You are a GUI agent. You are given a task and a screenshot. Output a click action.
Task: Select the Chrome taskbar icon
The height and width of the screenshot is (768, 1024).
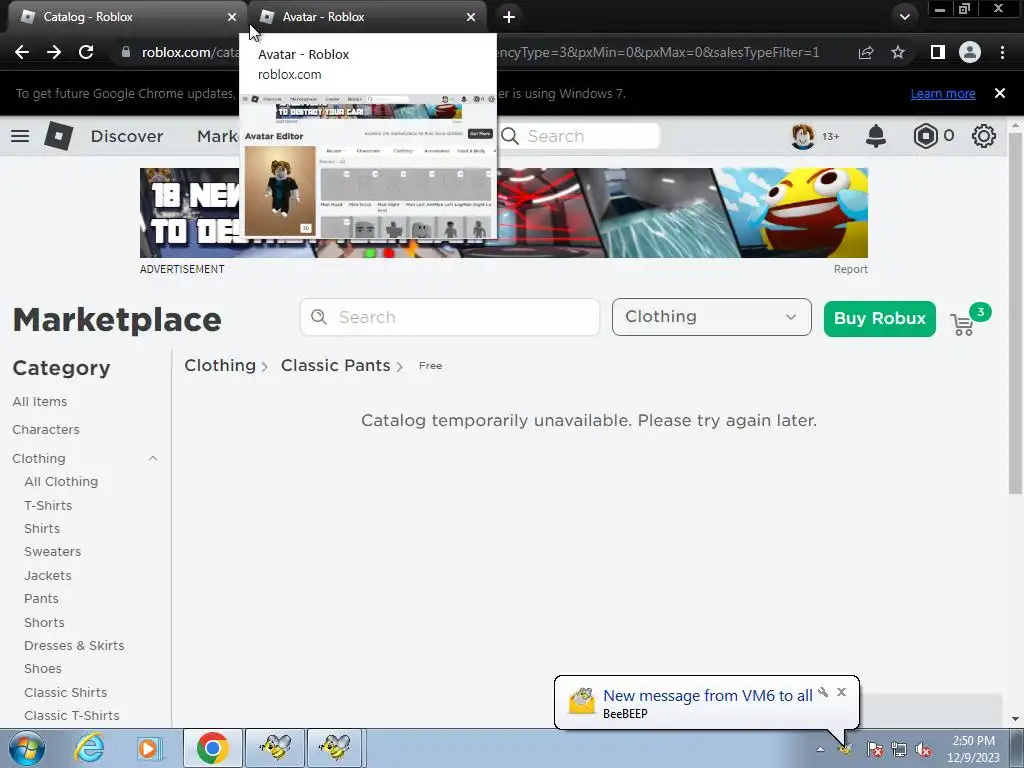tap(212, 748)
